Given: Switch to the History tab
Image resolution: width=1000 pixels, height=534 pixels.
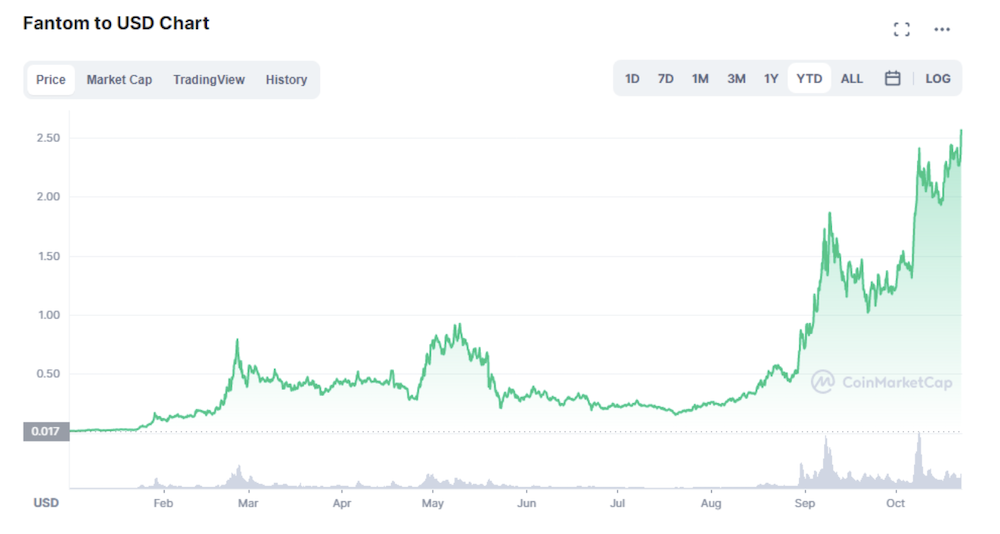Looking at the screenshot, I should pos(286,80).
